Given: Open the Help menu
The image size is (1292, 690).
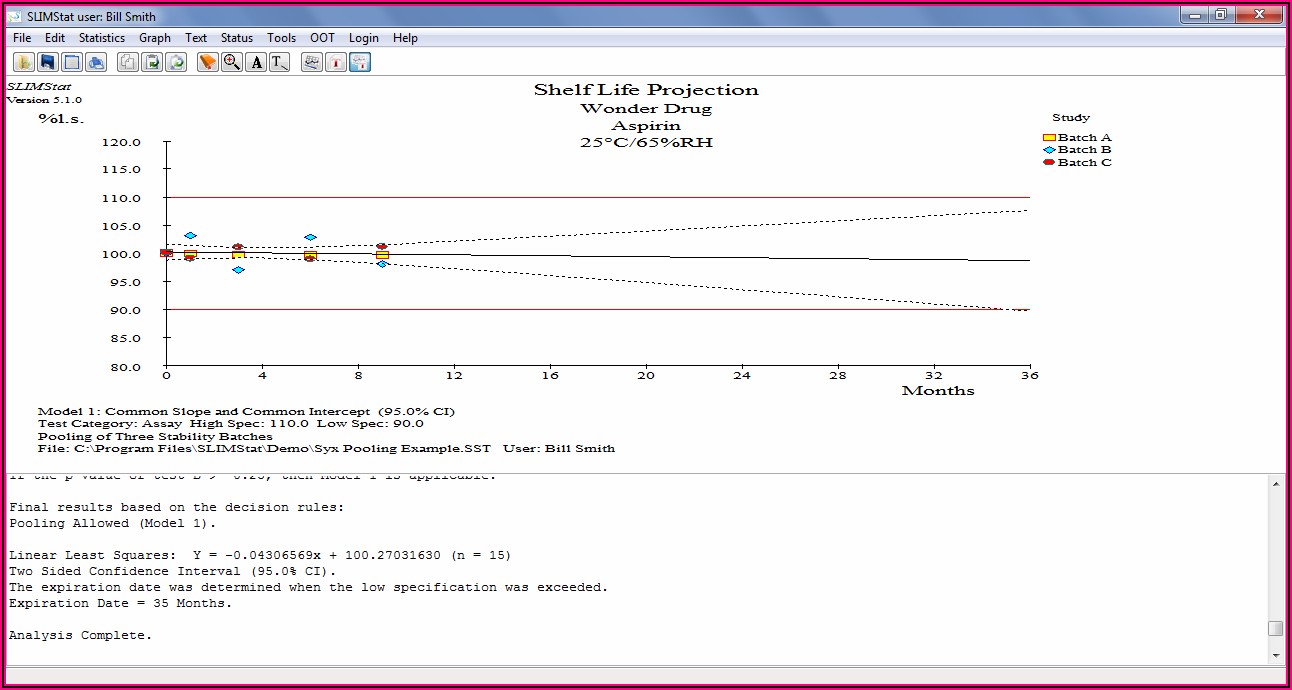Looking at the screenshot, I should pyautogui.click(x=405, y=38).
